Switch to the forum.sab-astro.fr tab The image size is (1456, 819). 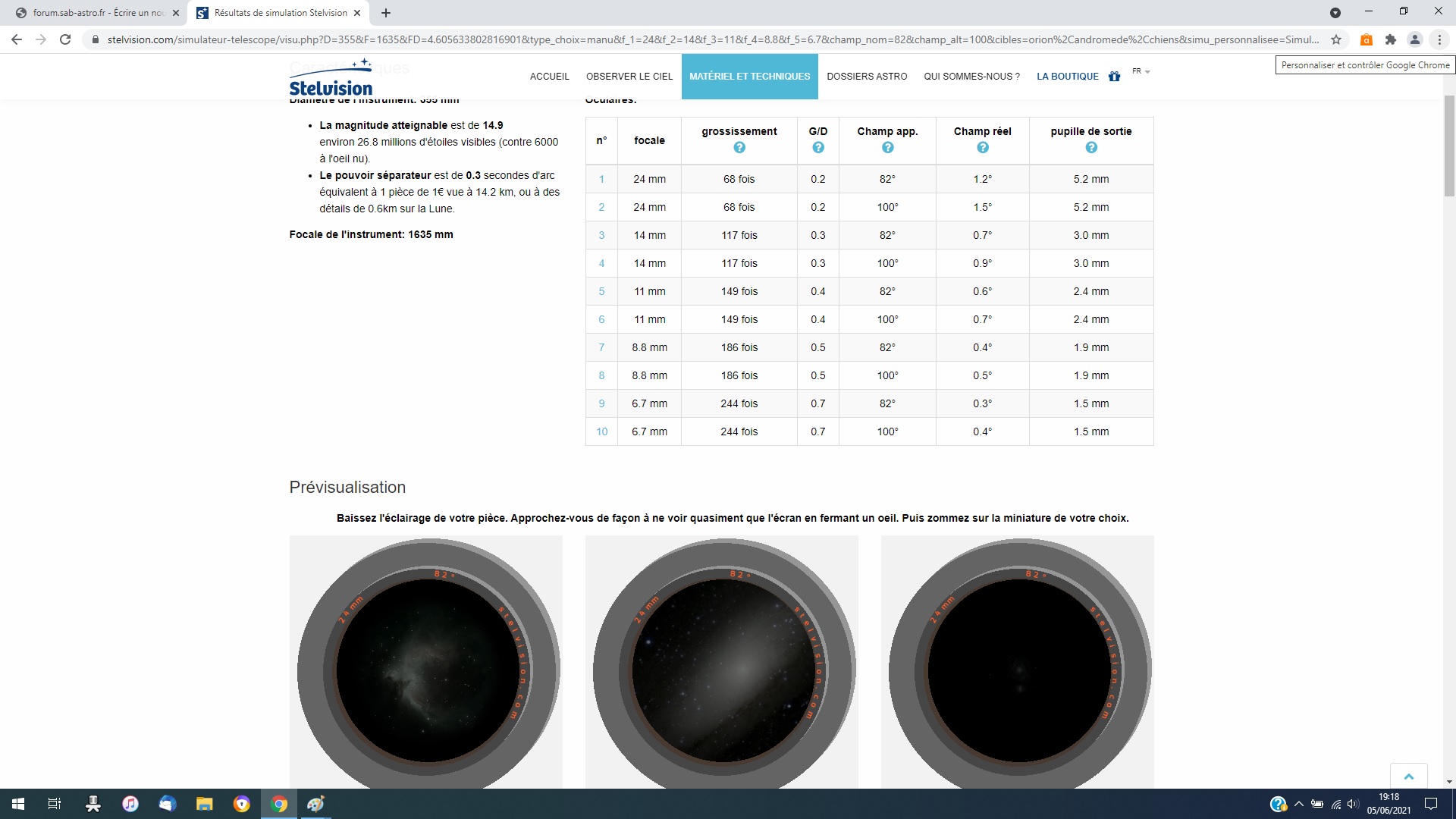pos(99,13)
